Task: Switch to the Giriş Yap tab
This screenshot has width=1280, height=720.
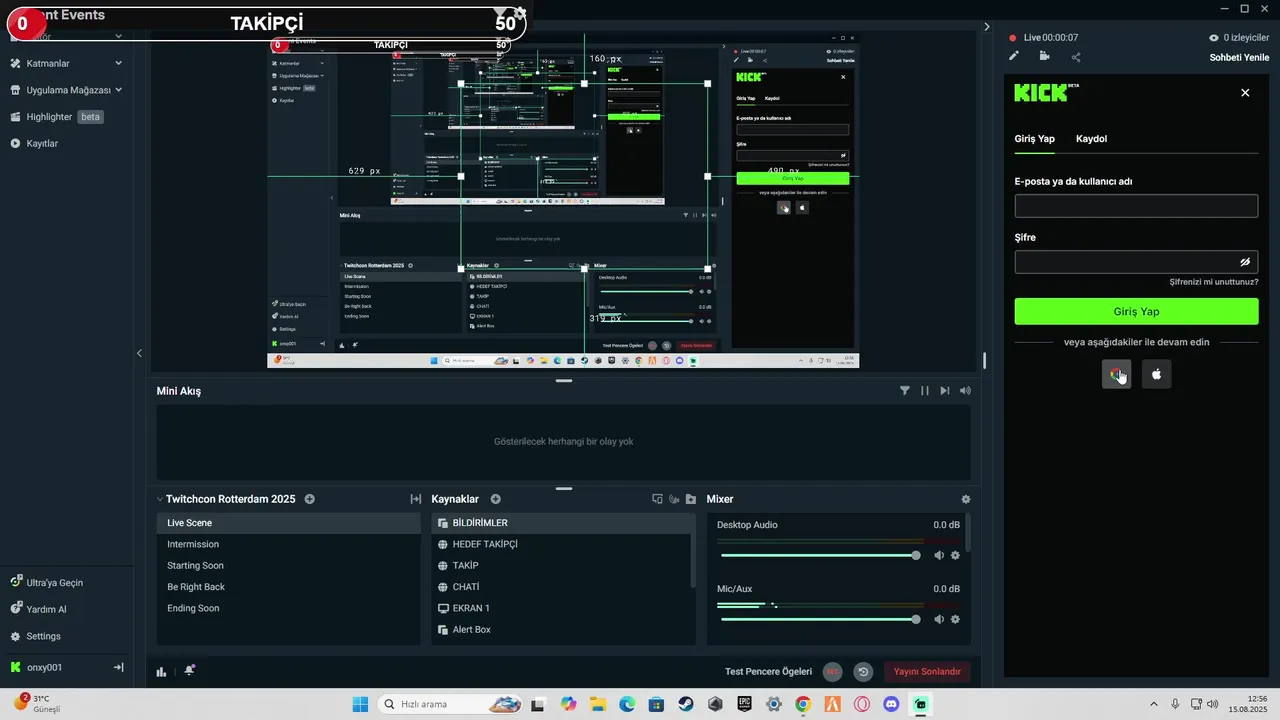Action: pos(1034,139)
